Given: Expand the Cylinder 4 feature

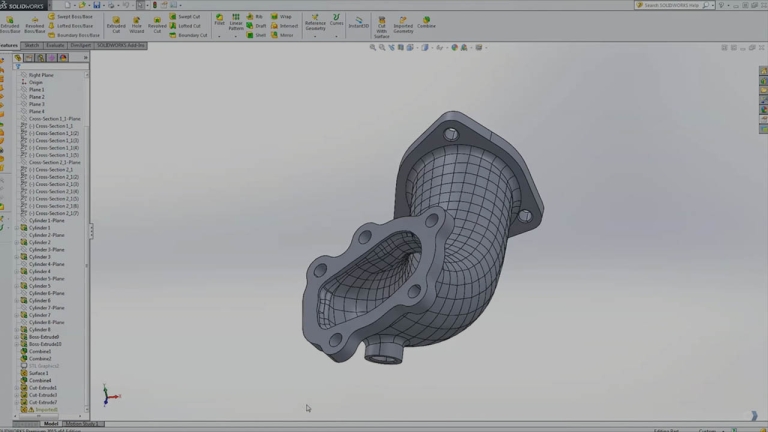Looking at the screenshot, I should (16, 271).
